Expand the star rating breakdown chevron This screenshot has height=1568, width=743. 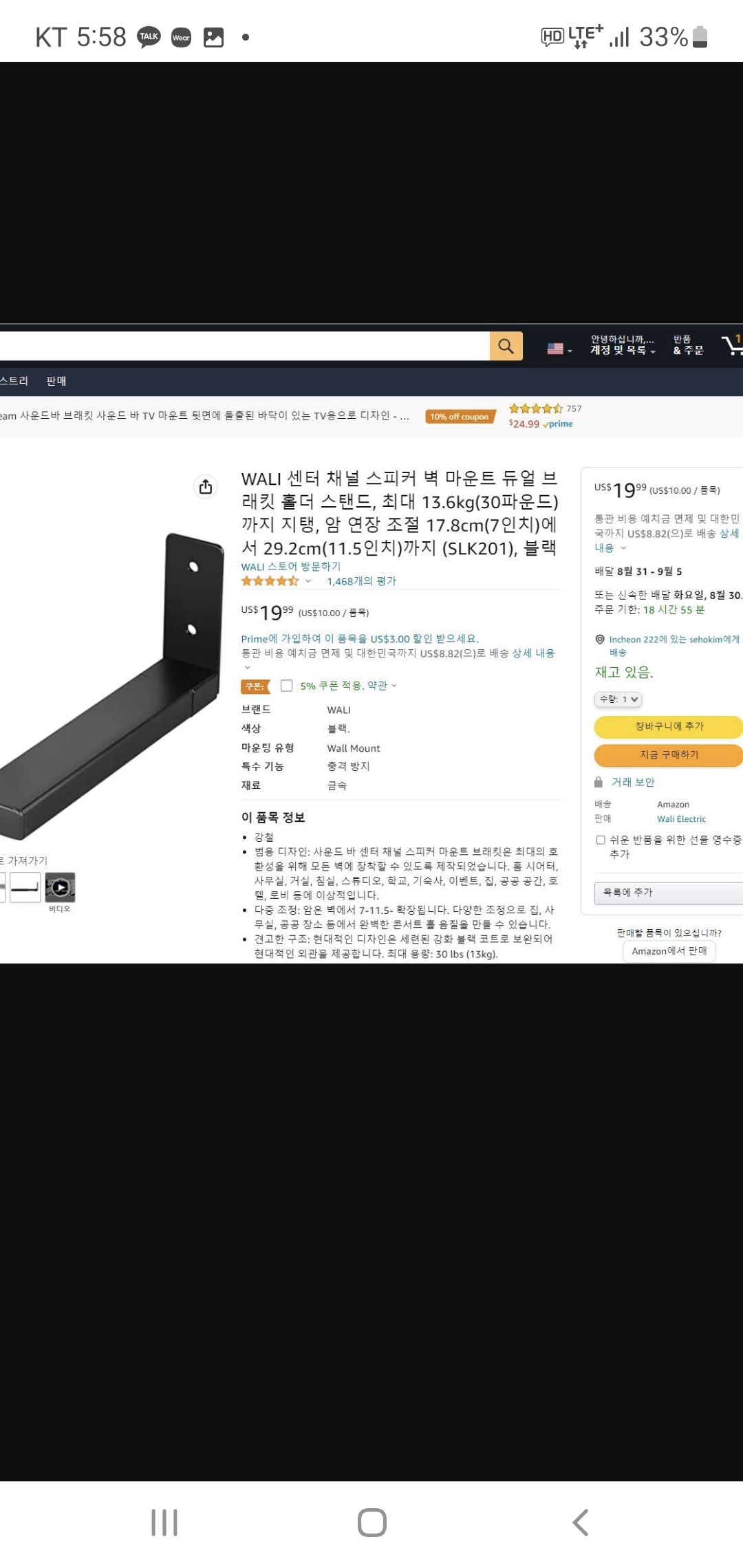[308, 581]
